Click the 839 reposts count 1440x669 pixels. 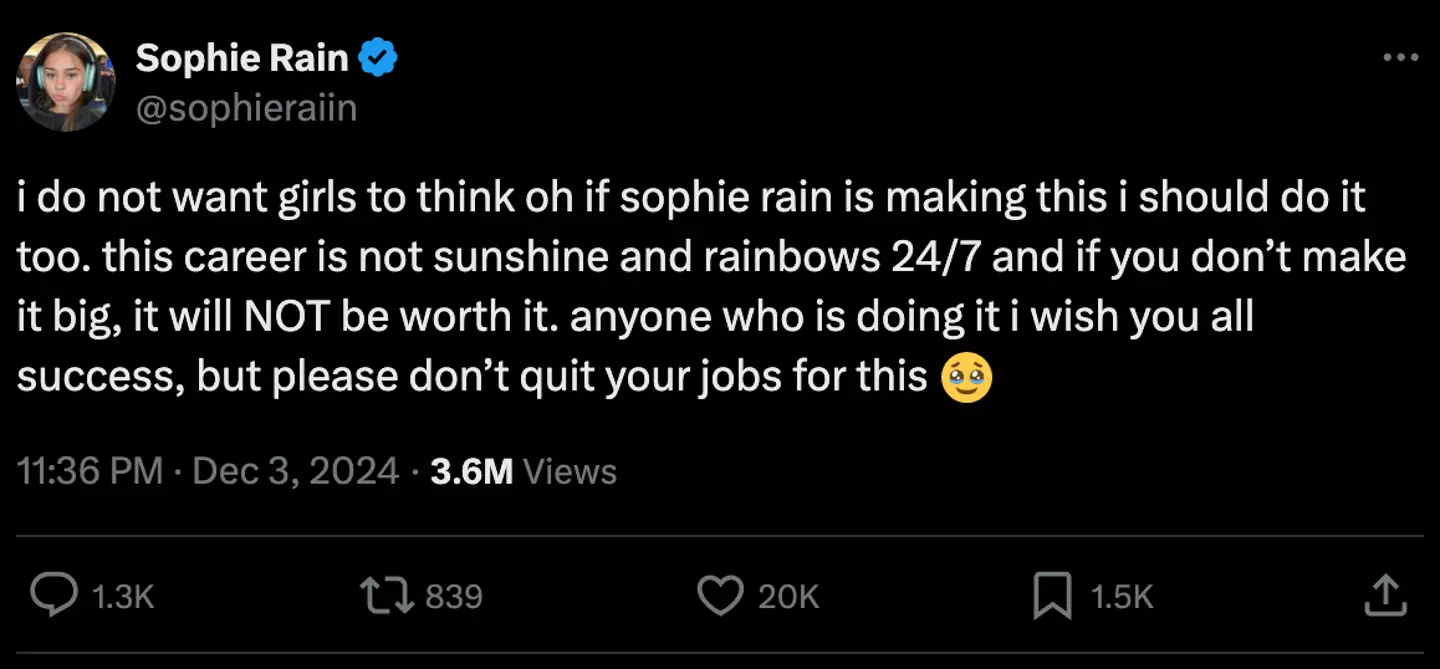(454, 597)
